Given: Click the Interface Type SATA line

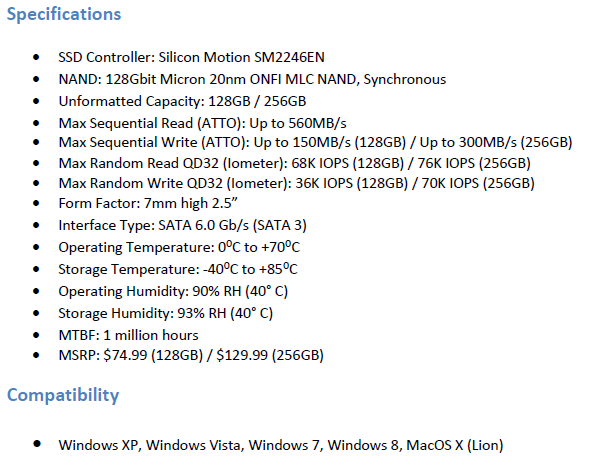Looking at the screenshot, I should (x=182, y=225).
